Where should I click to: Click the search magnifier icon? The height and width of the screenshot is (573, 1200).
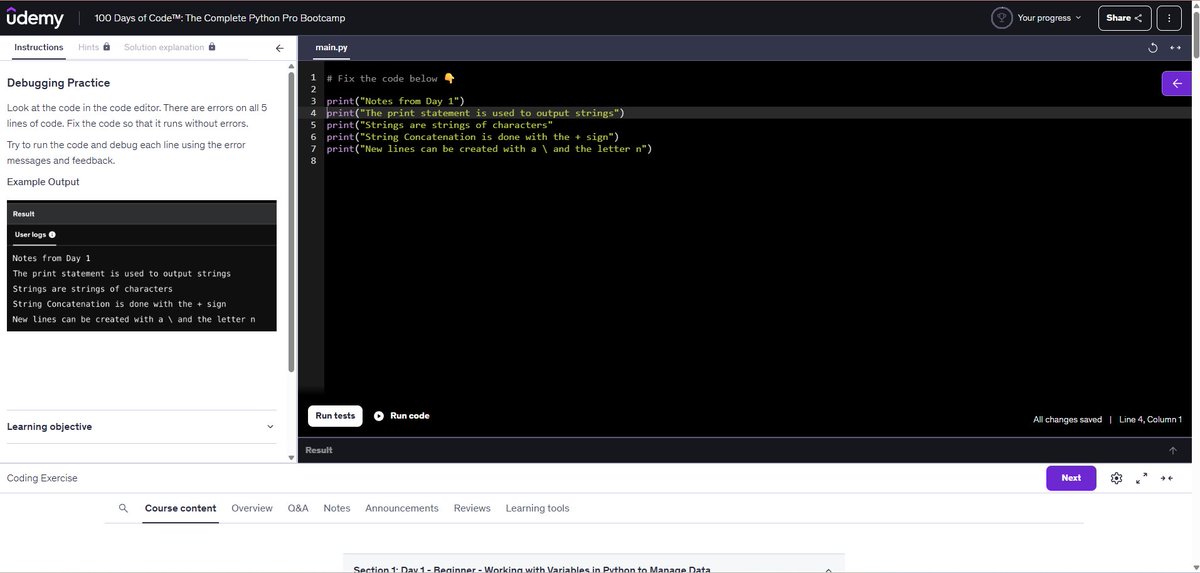[x=123, y=508]
